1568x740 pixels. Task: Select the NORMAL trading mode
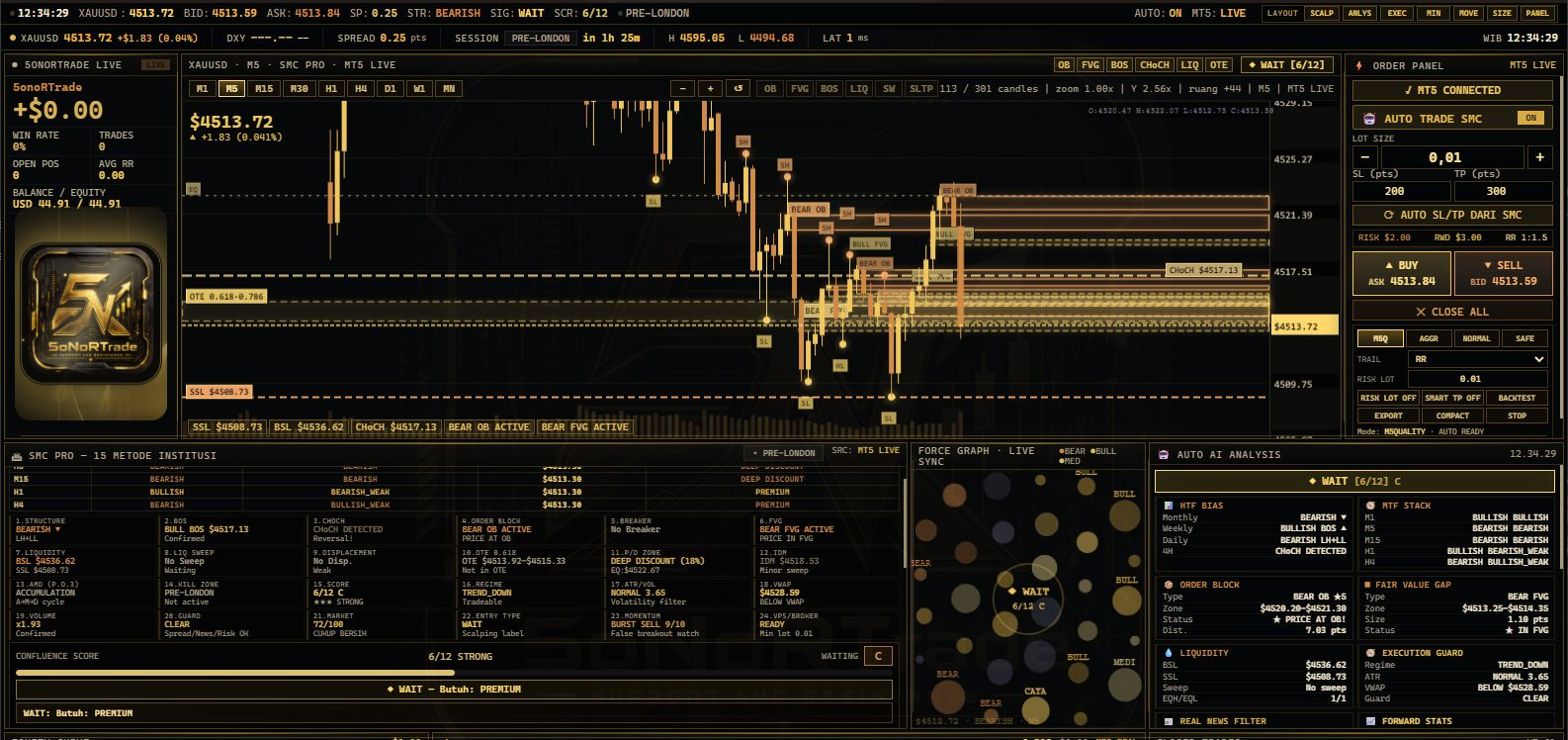(1476, 338)
